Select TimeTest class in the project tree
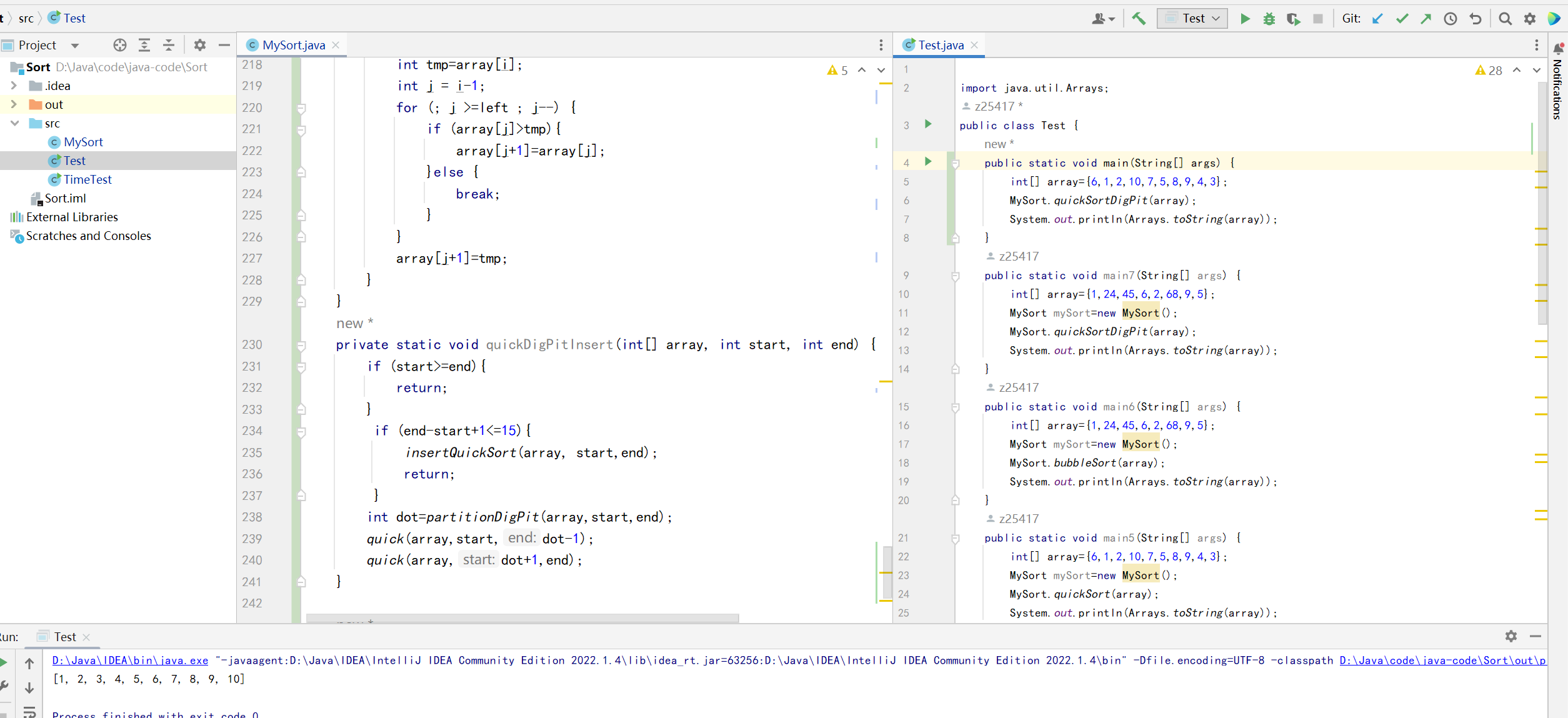Screen dimensions: 1568x718 point(87,179)
